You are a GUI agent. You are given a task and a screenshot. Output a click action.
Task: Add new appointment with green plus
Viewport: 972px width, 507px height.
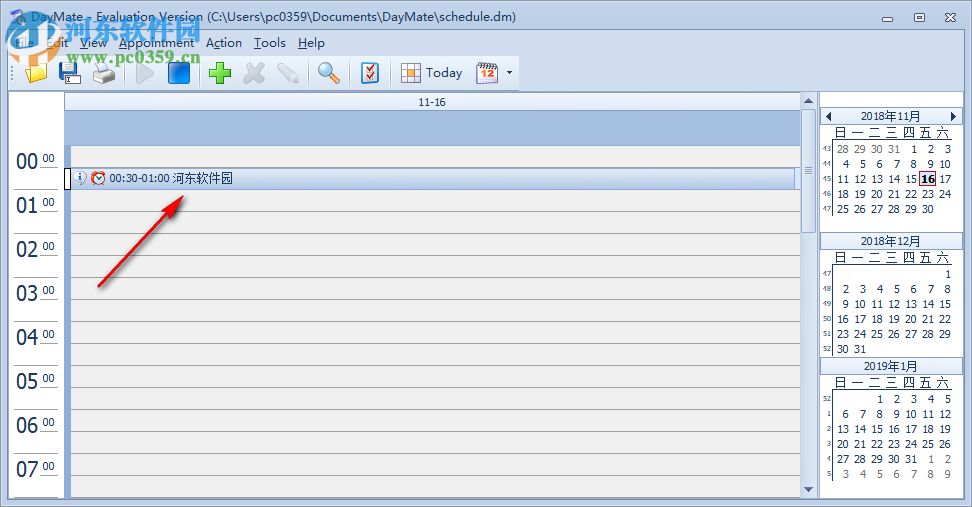click(219, 73)
